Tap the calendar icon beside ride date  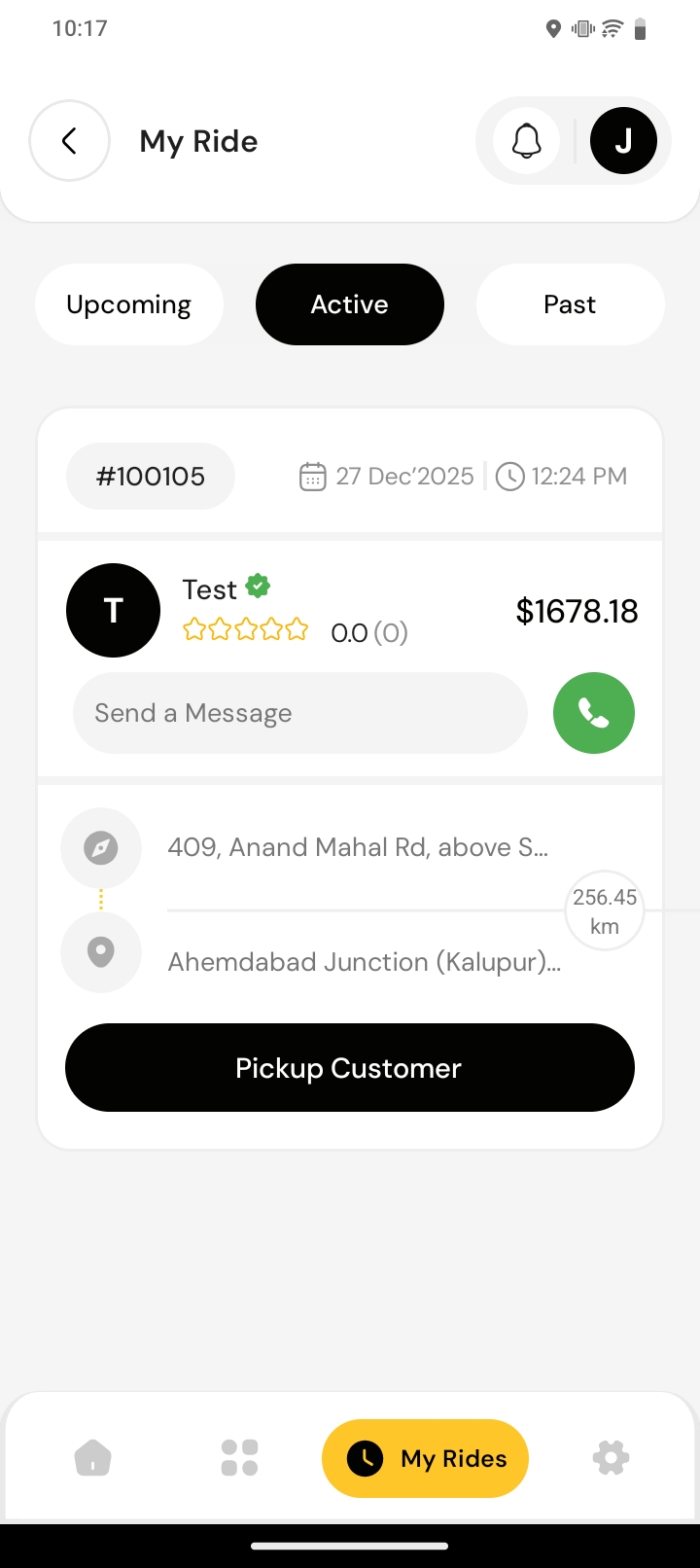pyautogui.click(x=312, y=477)
